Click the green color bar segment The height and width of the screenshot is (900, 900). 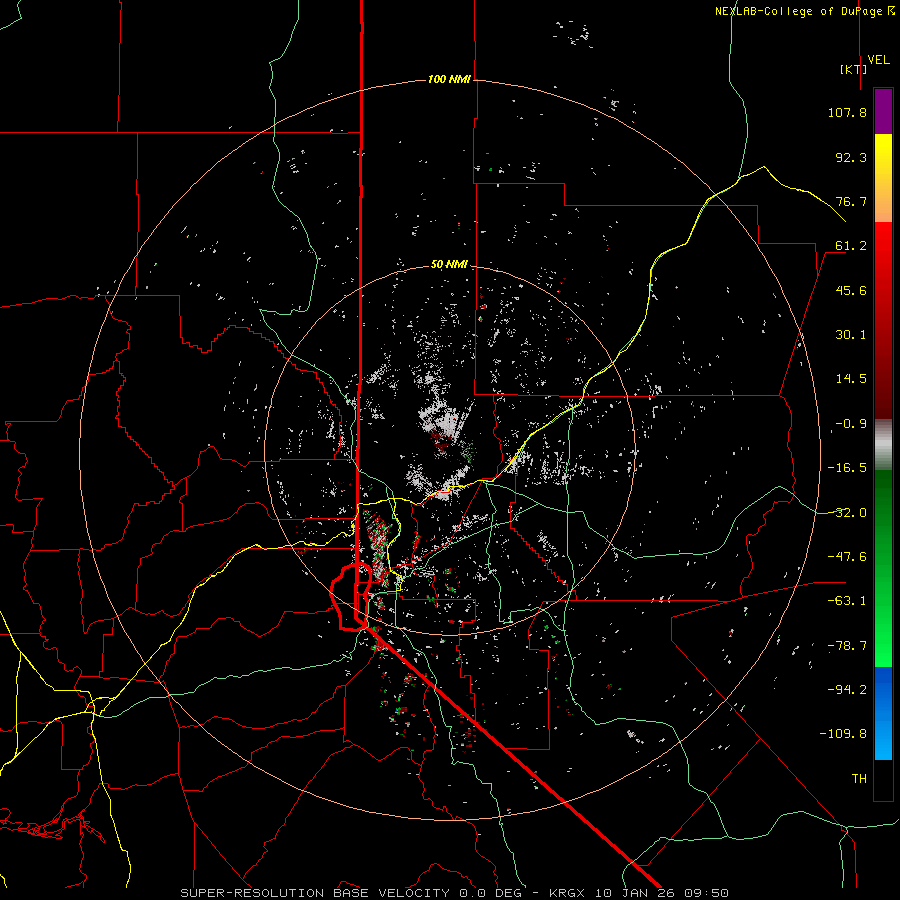(x=883, y=568)
